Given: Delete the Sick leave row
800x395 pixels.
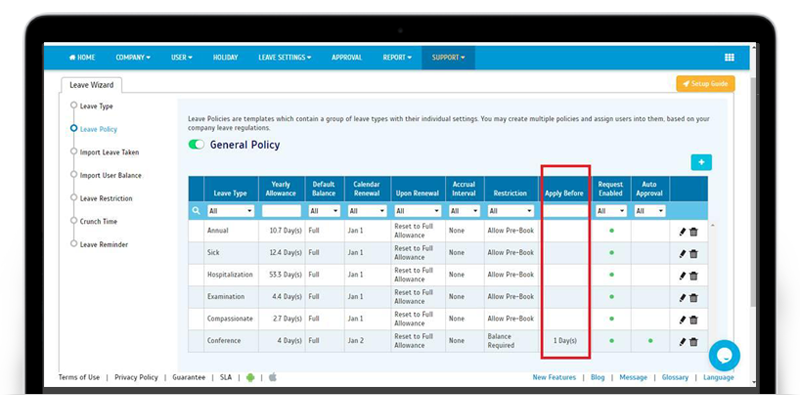Looking at the screenshot, I should 693,254.
